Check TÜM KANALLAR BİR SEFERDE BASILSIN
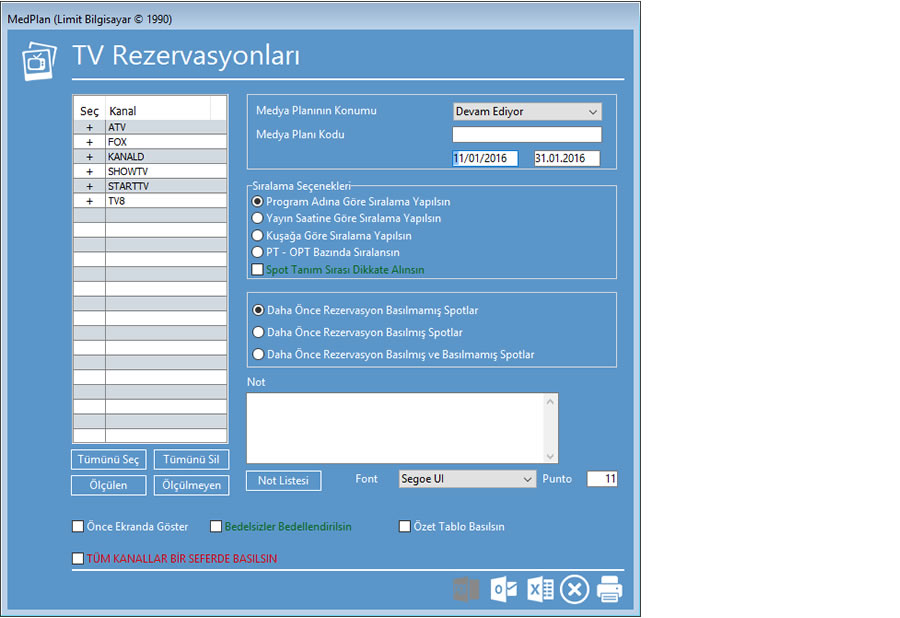The image size is (900, 618). coord(79,559)
